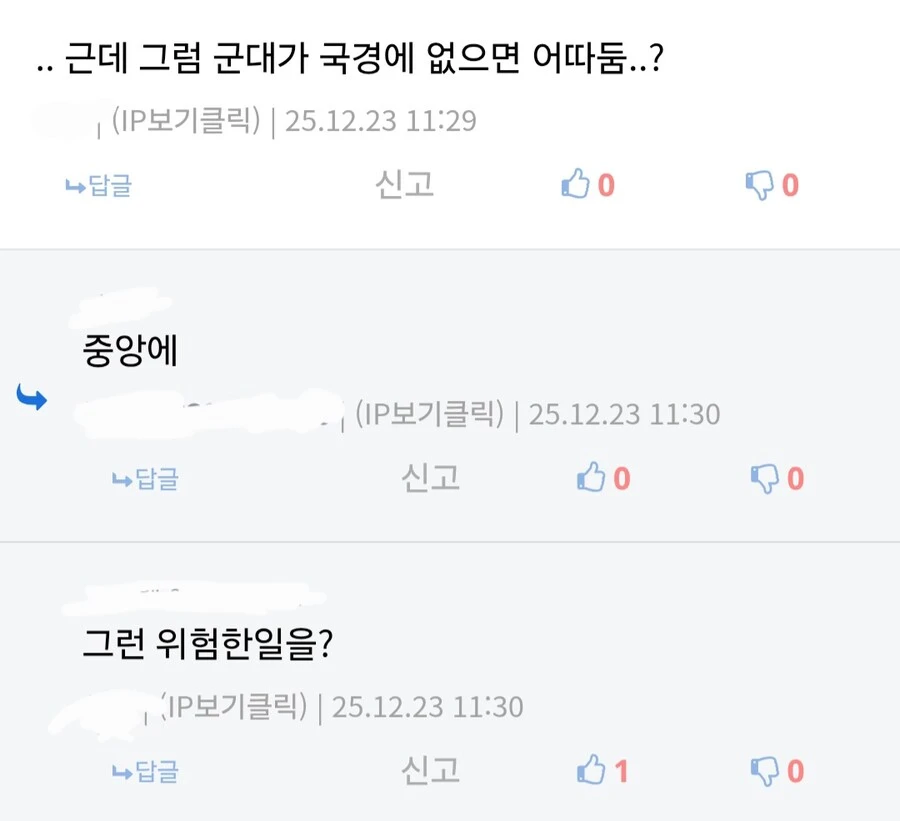Open IP info for the bottom commenter
Viewport: 900px width, 821px height.
[x=231, y=704]
